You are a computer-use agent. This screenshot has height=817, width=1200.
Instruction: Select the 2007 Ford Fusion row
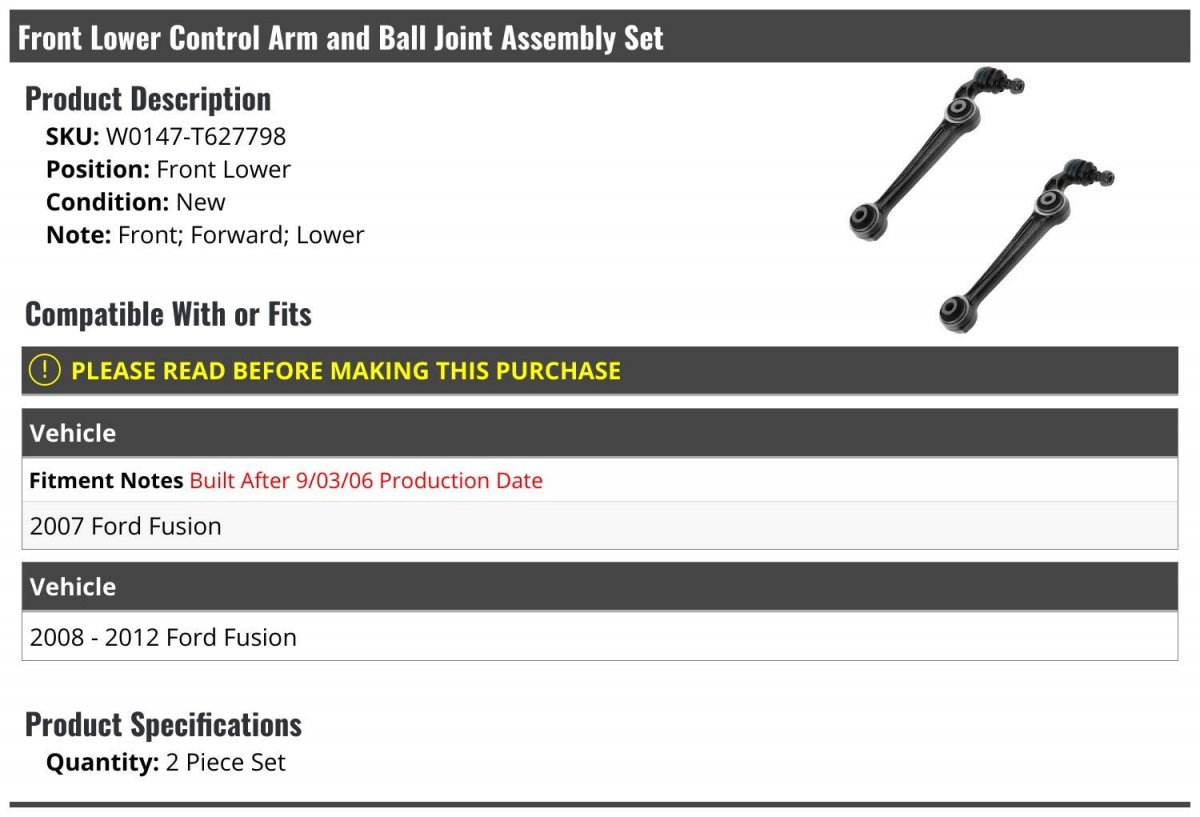[126, 526]
